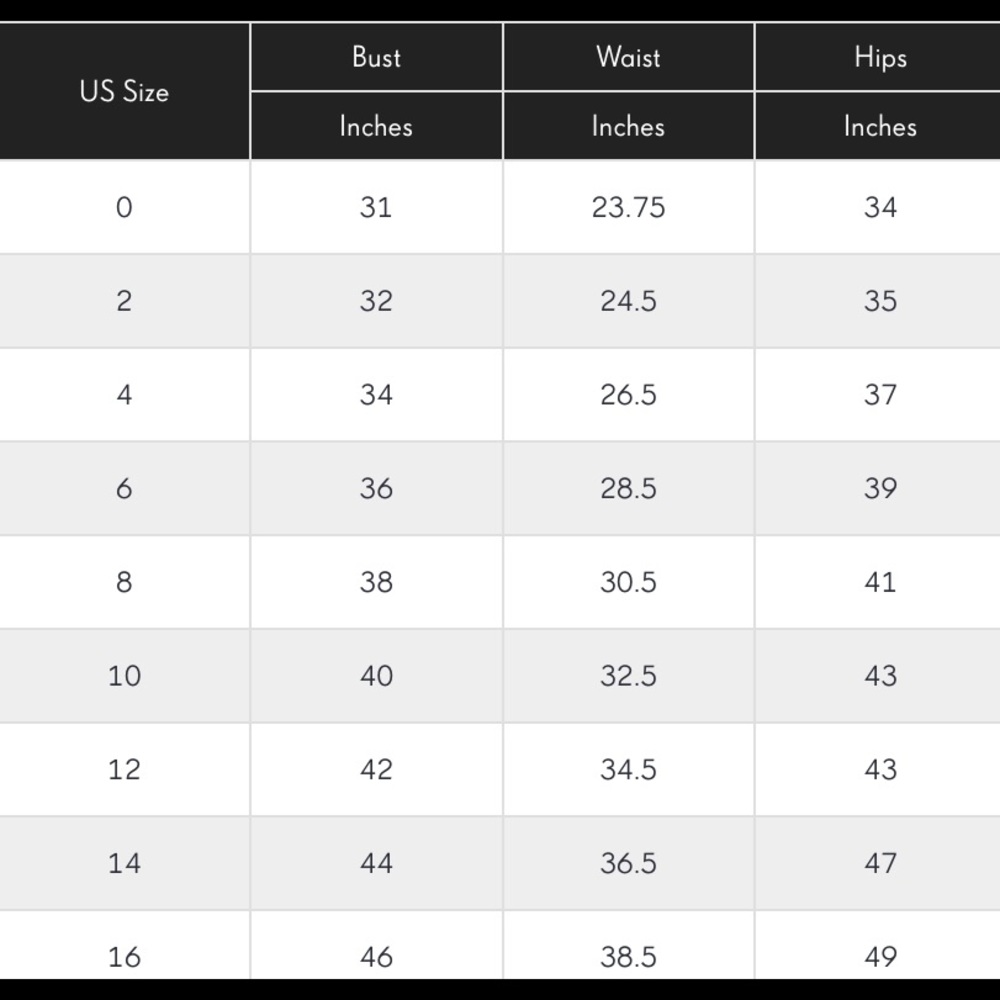Viewport: 1000px width, 1000px height.
Task: Click the hips value in size 12 row
Action: [880, 769]
